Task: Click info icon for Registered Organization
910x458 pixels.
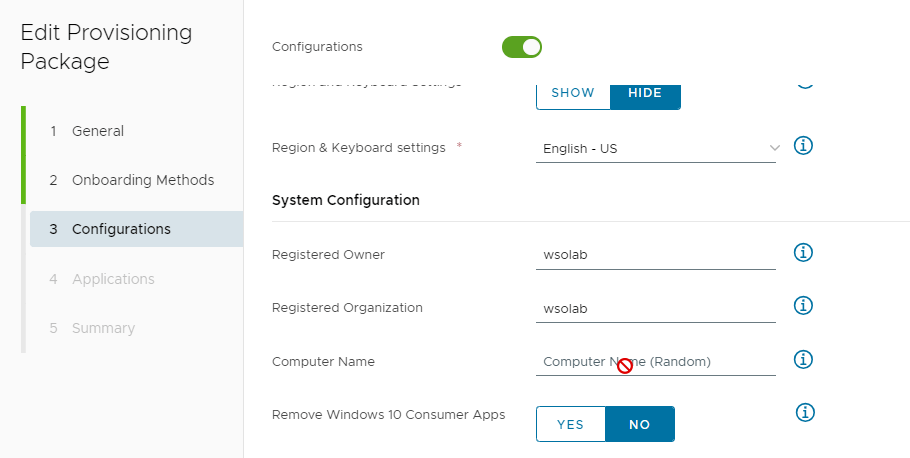Action: point(803,305)
